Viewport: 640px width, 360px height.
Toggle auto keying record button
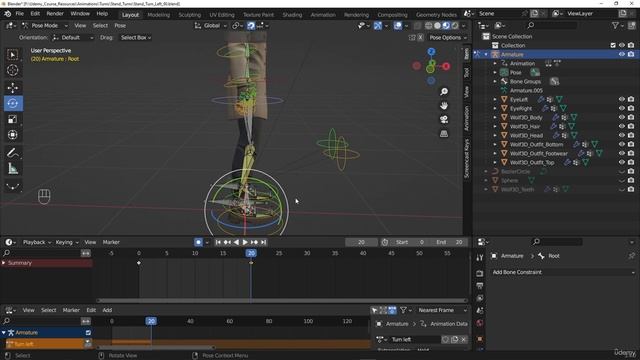(x=198, y=242)
